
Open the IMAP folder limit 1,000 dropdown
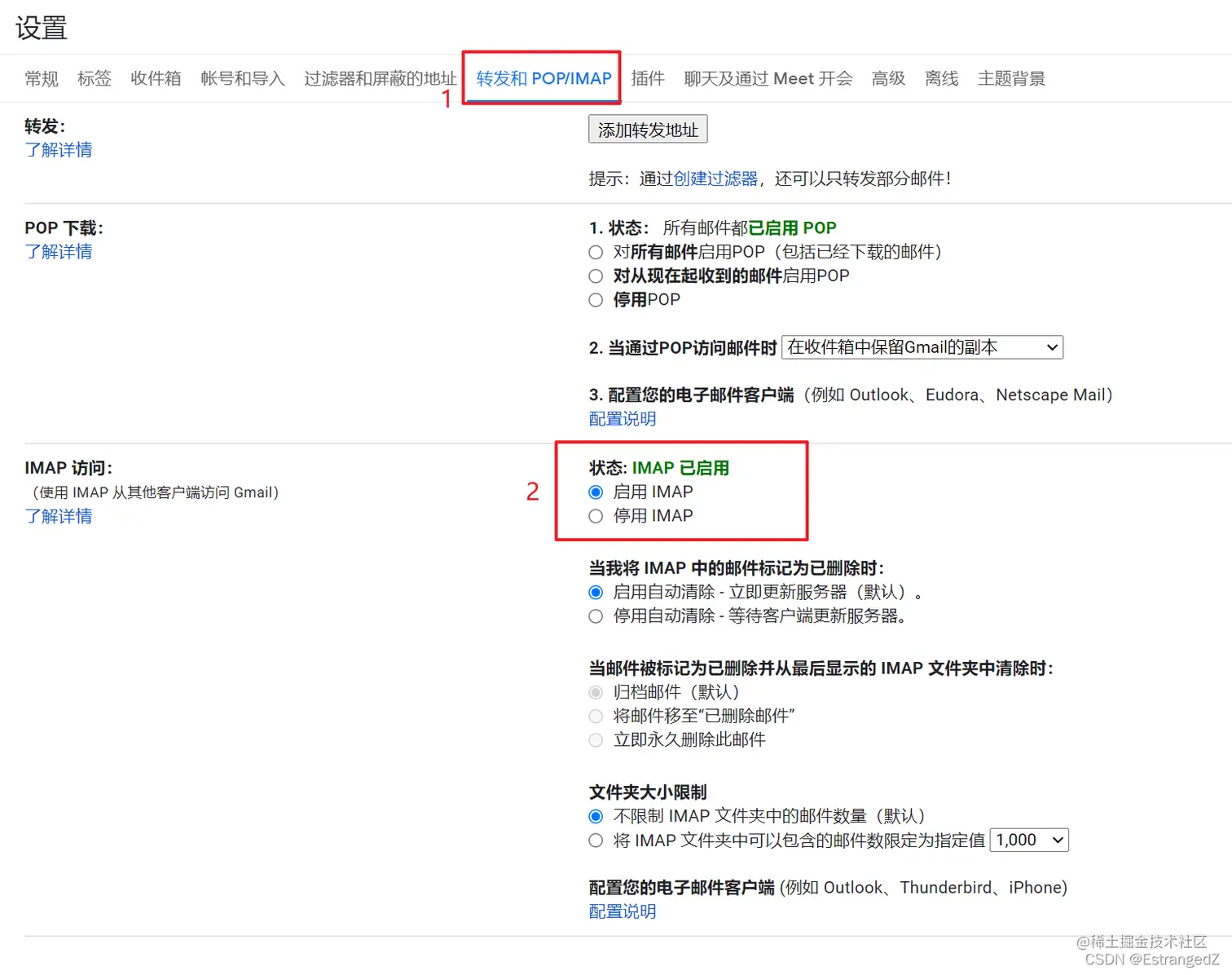click(x=1028, y=840)
